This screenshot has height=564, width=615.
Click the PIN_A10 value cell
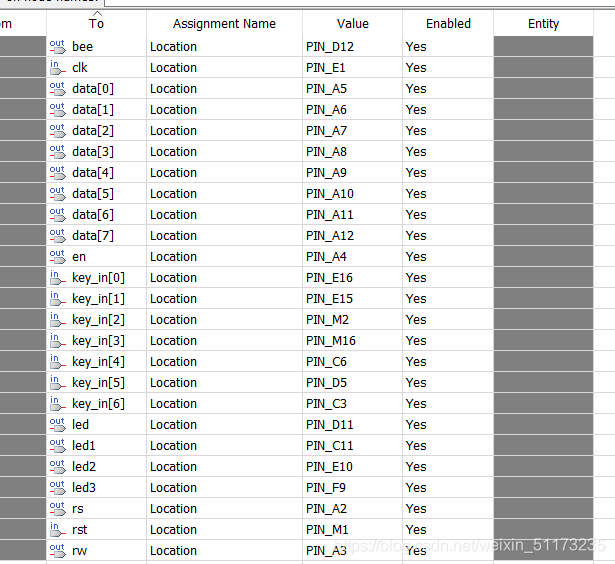(353, 194)
